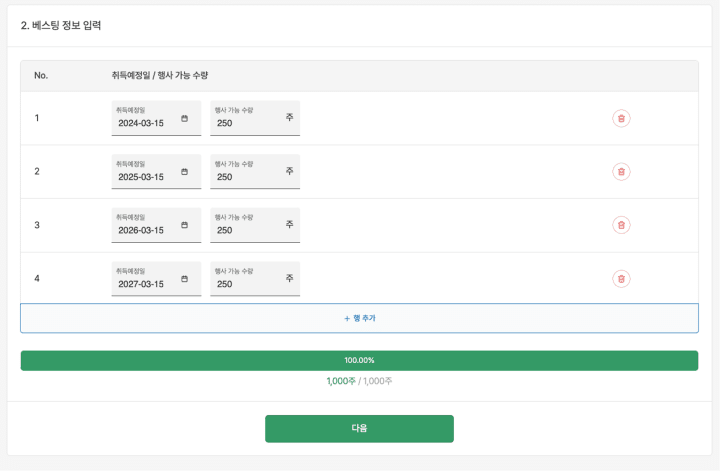Viewport: 720px width, 471px height.
Task: Open calendar picker for 2025-03-15 date
Action: tap(184, 172)
